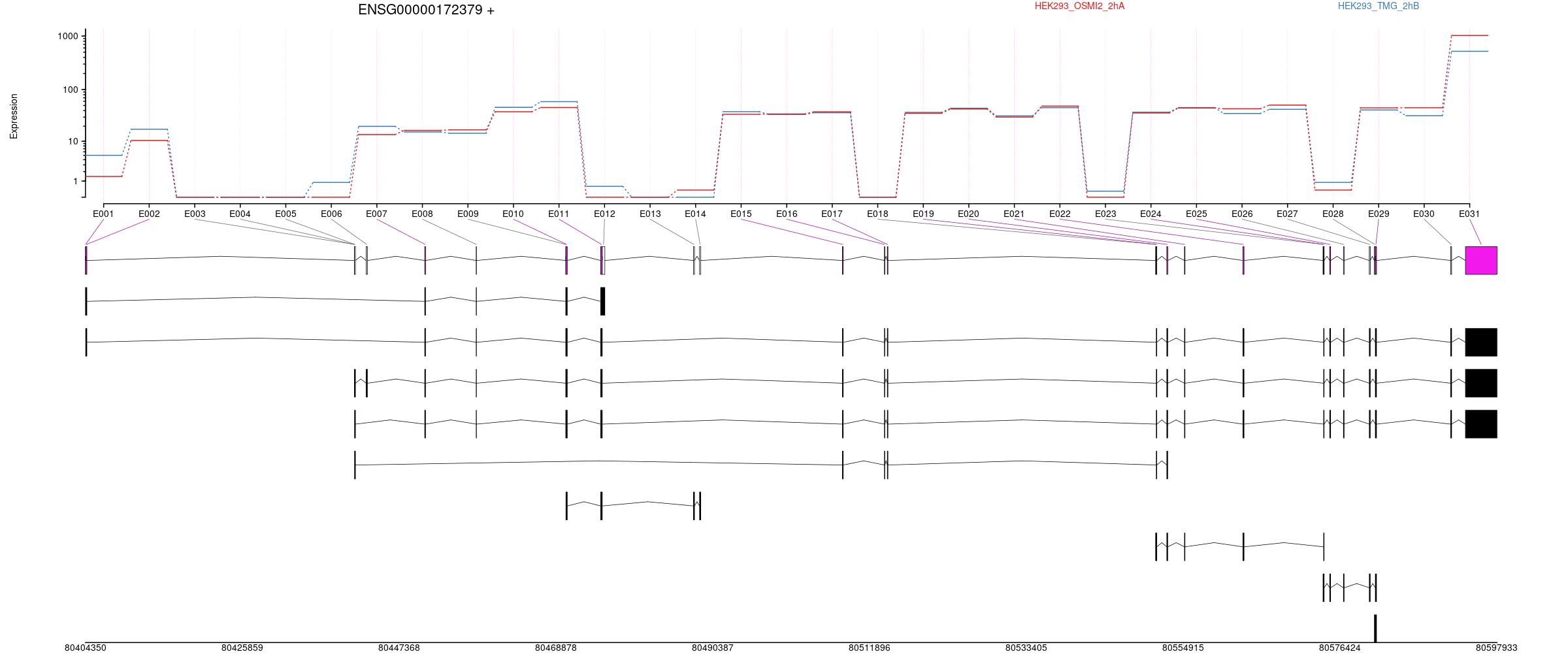Click genomic coordinate 80597933
The width and height of the screenshot is (1568, 660).
[x=1496, y=648]
